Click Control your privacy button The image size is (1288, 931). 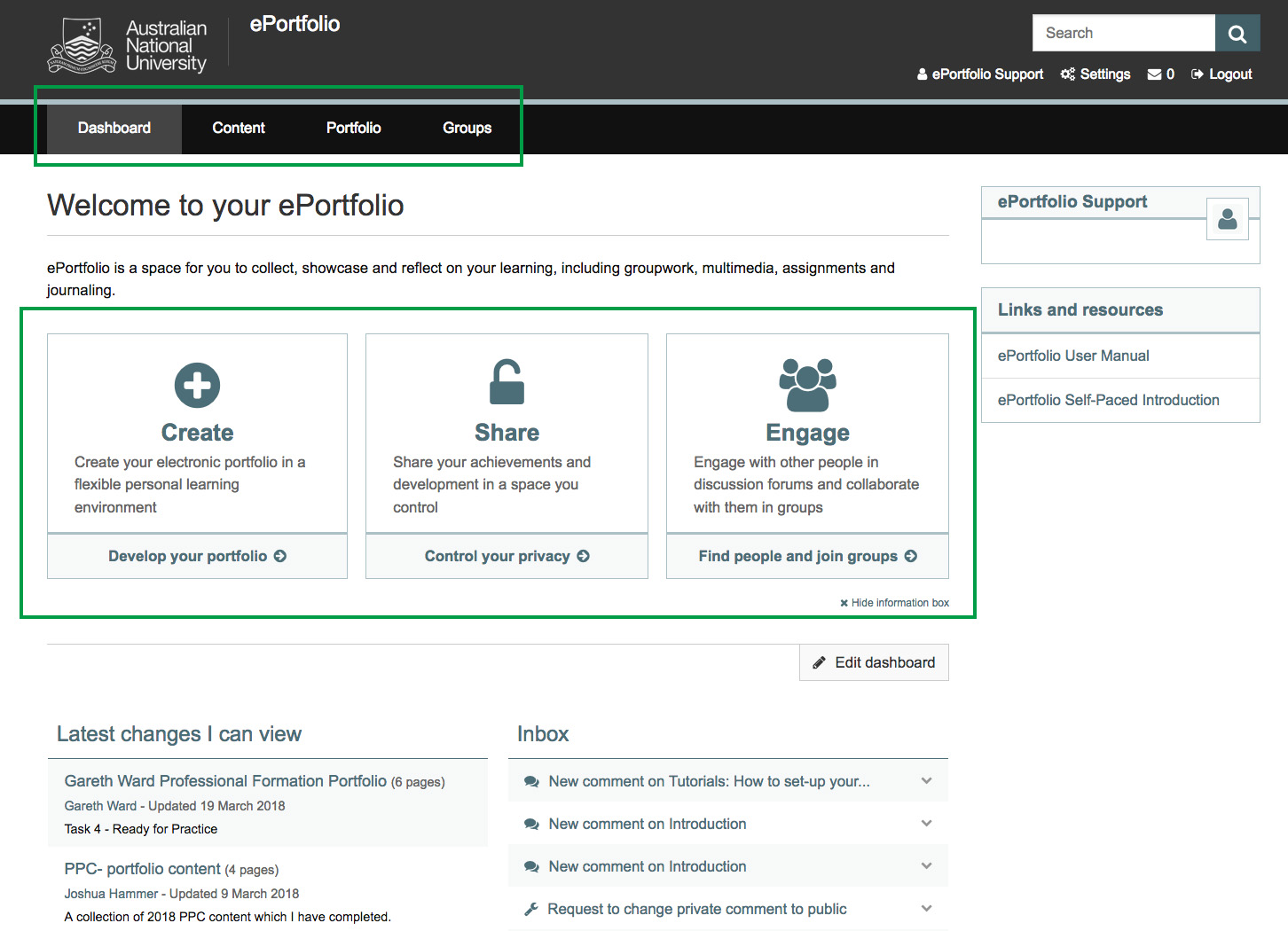(x=507, y=556)
